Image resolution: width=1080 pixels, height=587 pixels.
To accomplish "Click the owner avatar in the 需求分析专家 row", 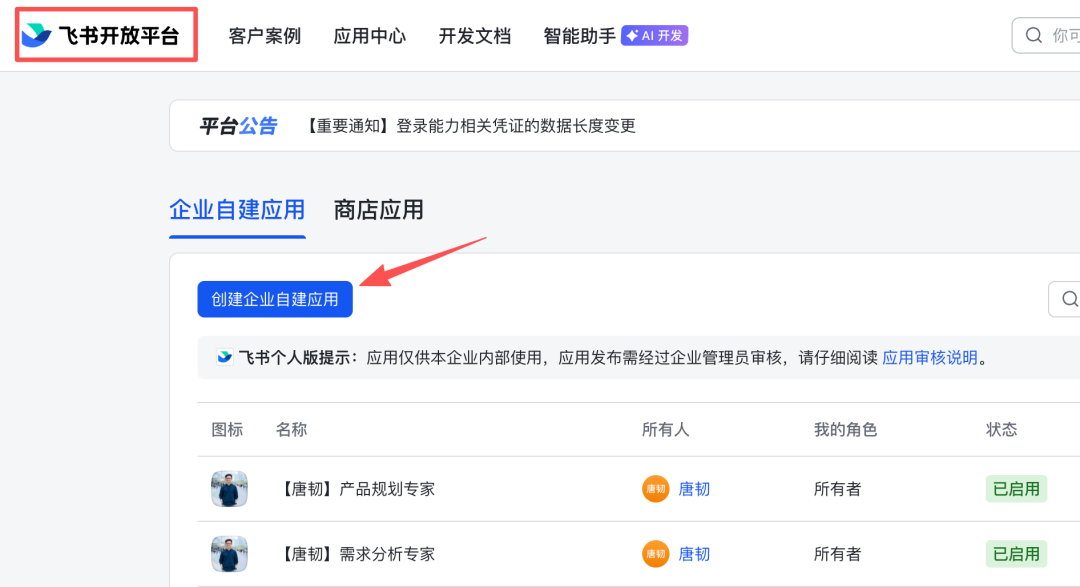I will [655, 554].
